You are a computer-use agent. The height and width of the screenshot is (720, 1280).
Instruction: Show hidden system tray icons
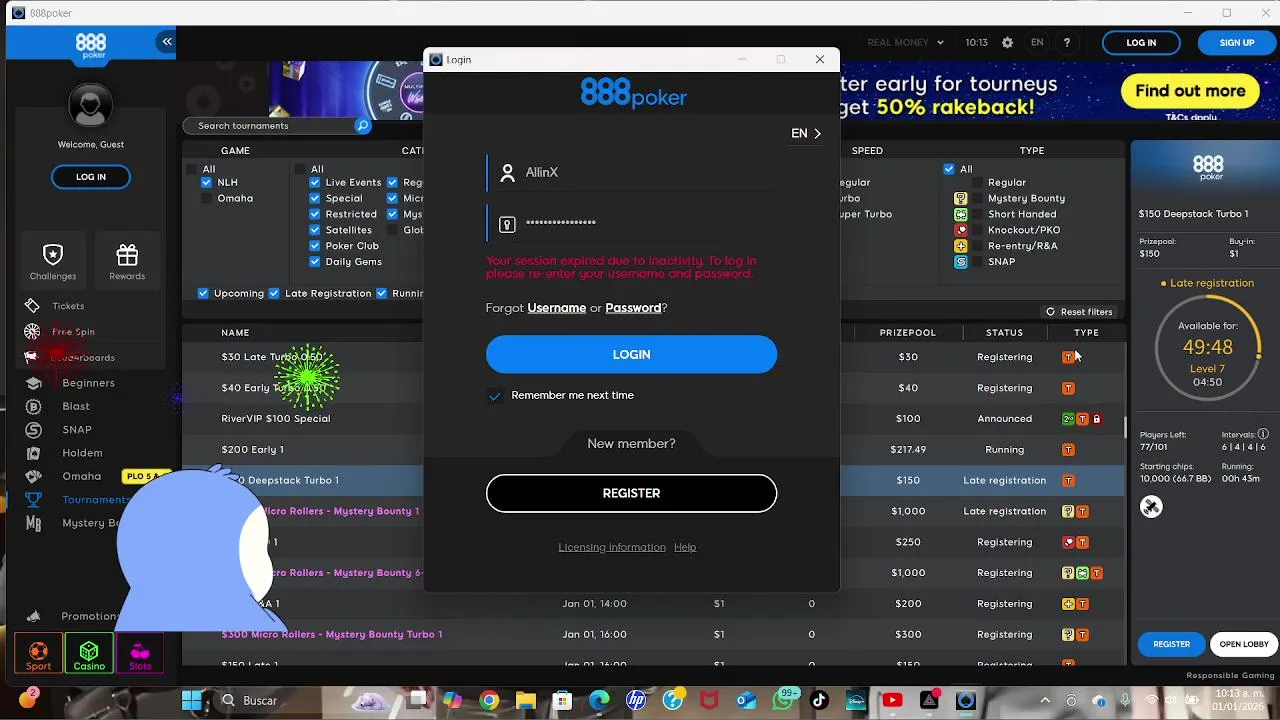(x=1045, y=700)
